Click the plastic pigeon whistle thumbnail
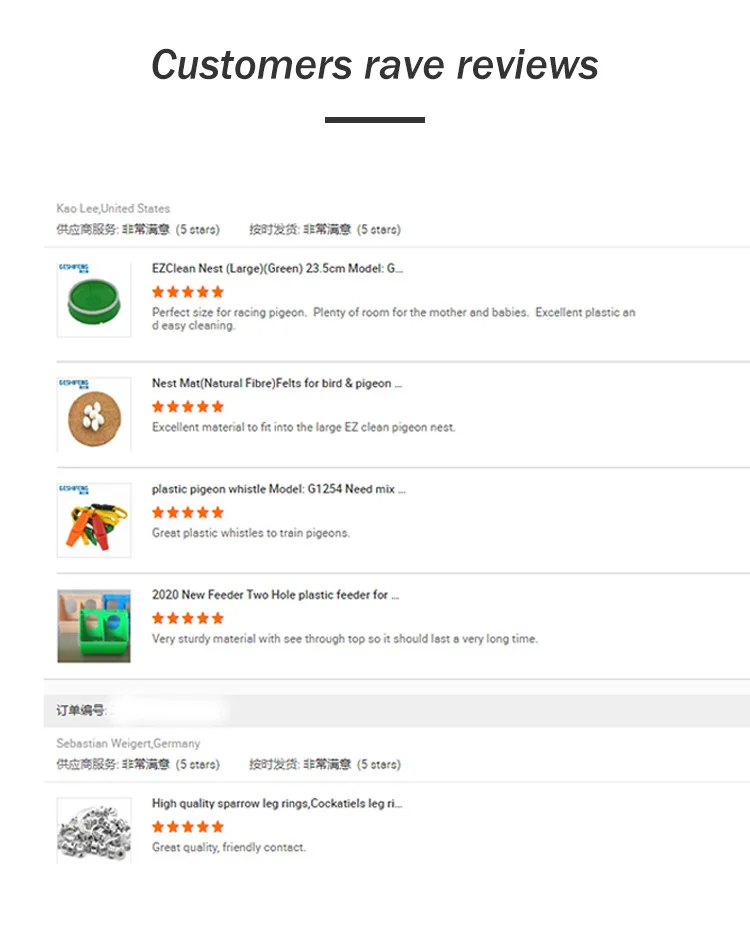This screenshot has width=750, height=948. point(94,519)
